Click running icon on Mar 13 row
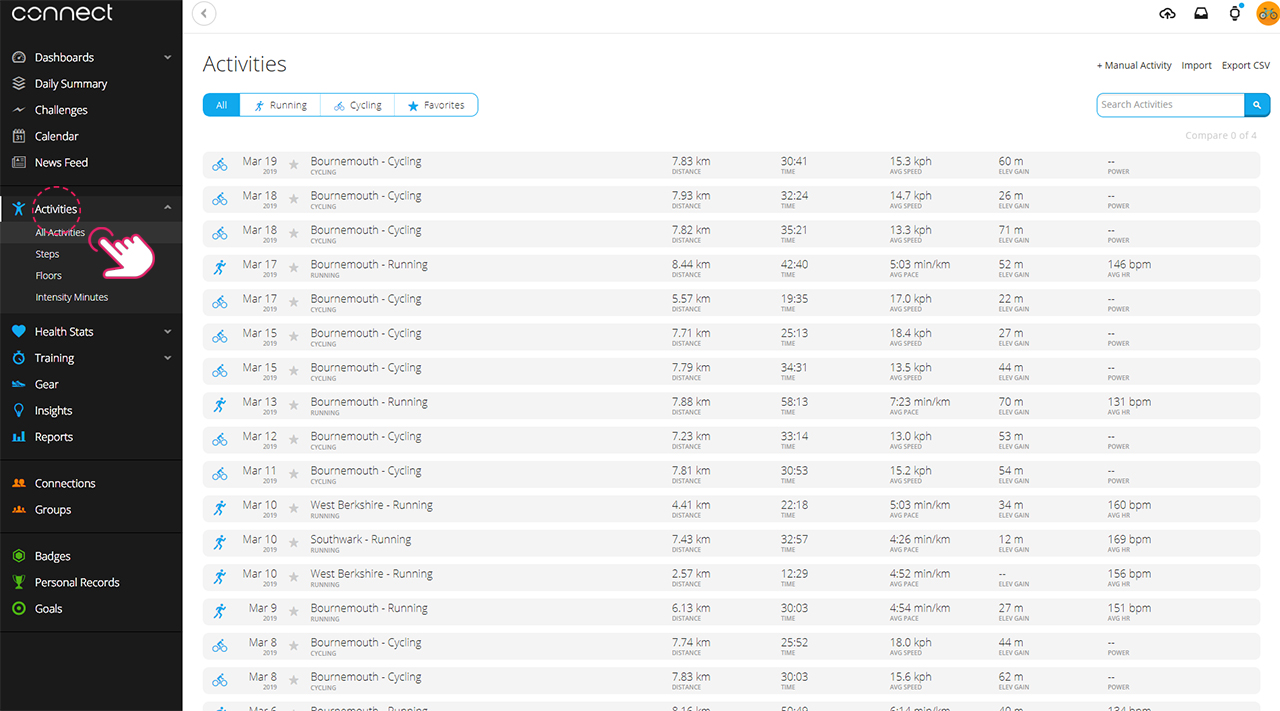Screen dimensions: 1280x711 tap(220, 405)
